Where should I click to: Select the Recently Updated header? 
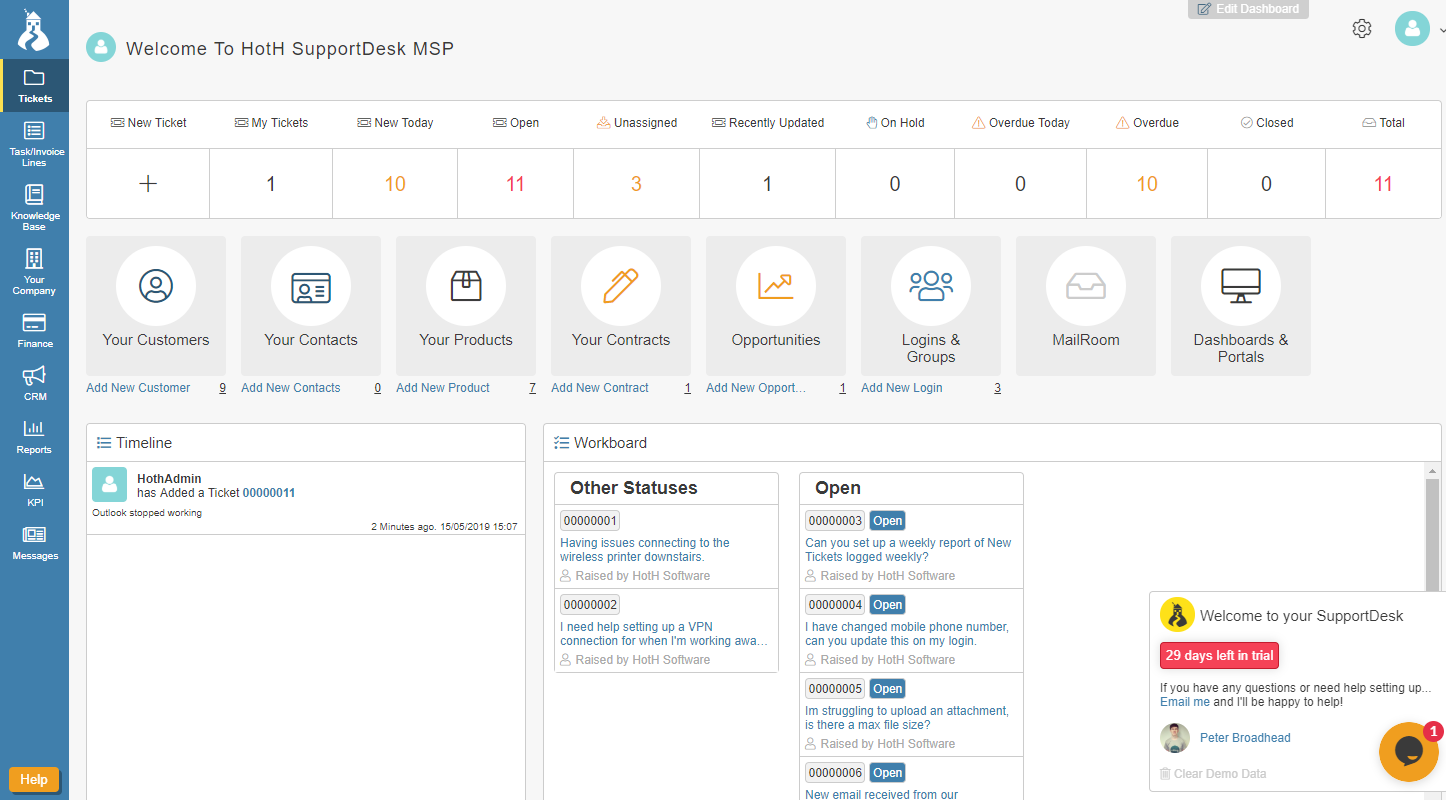[x=768, y=123]
